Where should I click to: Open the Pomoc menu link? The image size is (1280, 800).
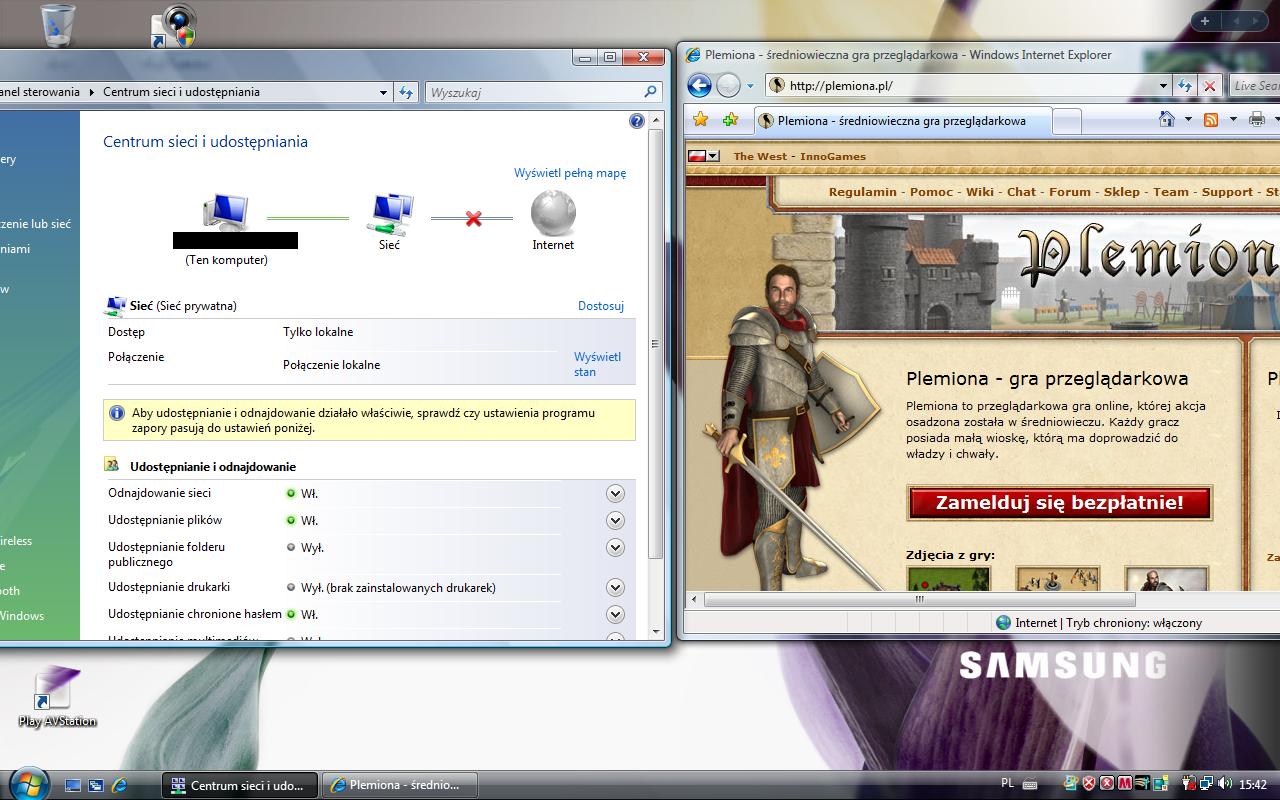tap(931, 192)
